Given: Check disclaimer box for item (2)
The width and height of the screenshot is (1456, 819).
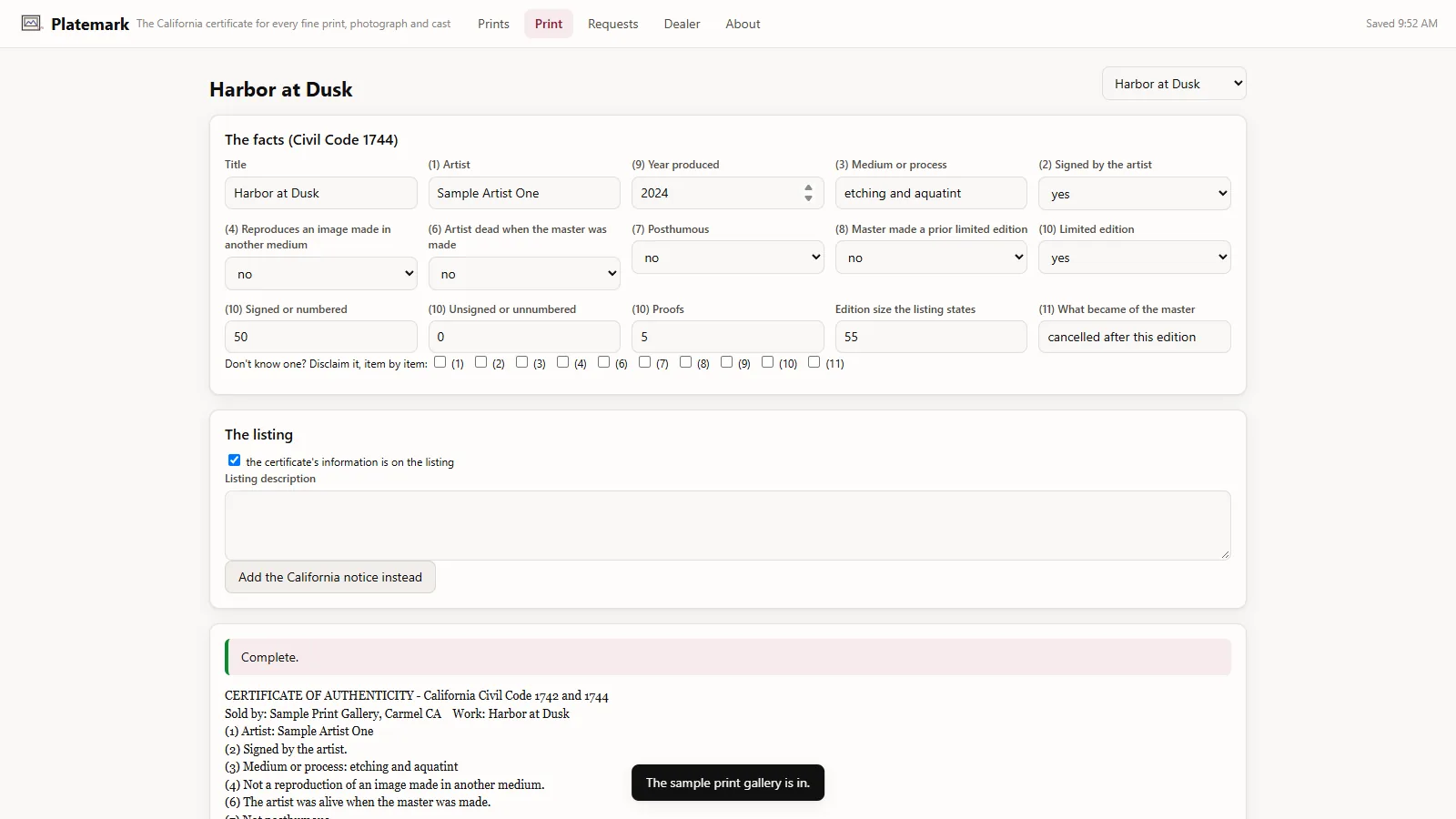Looking at the screenshot, I should click(x=481, y=362).
